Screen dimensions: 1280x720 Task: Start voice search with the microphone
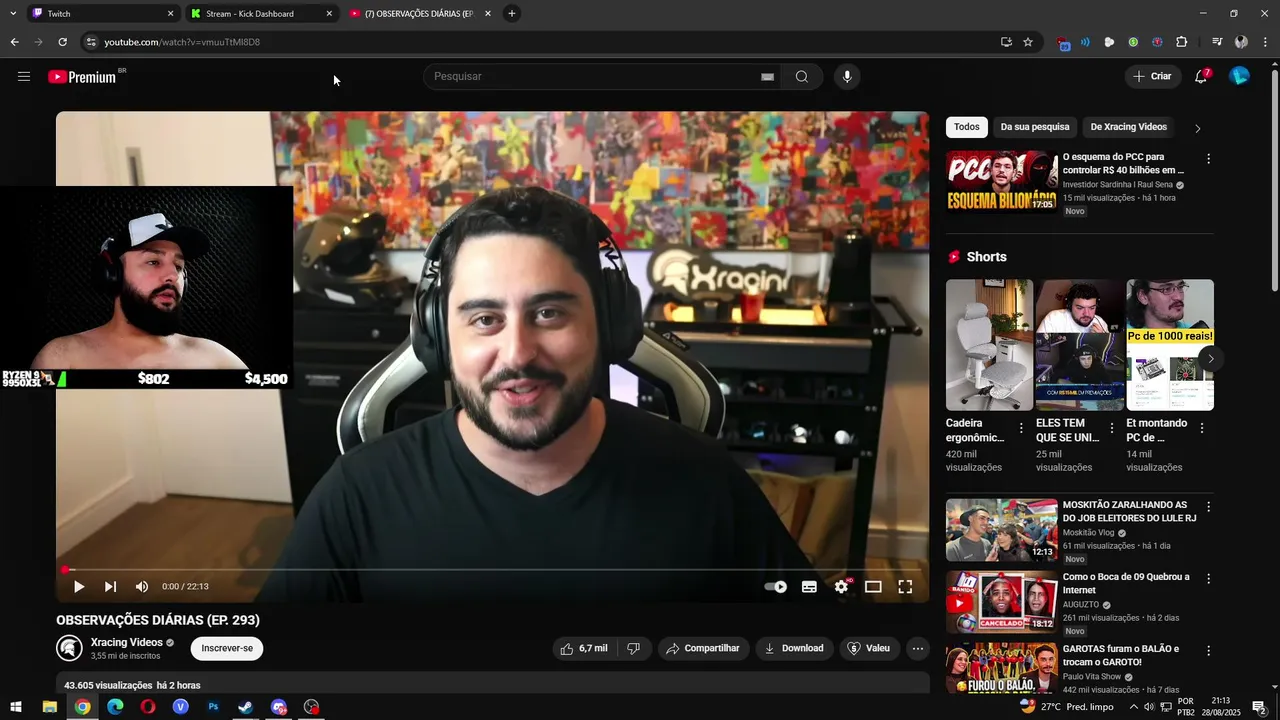(847, 77)
